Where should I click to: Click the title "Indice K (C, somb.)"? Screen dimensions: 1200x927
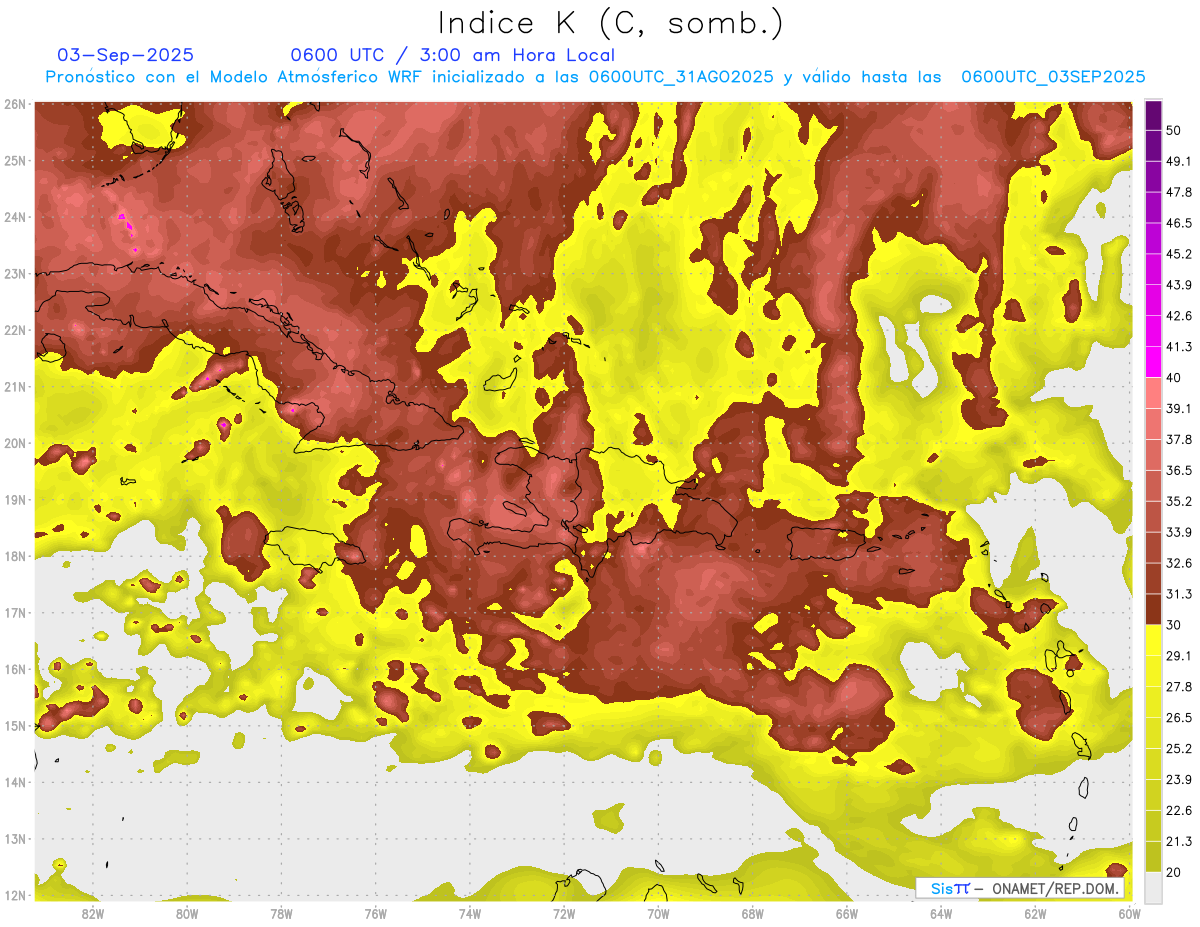pos(611,23)
